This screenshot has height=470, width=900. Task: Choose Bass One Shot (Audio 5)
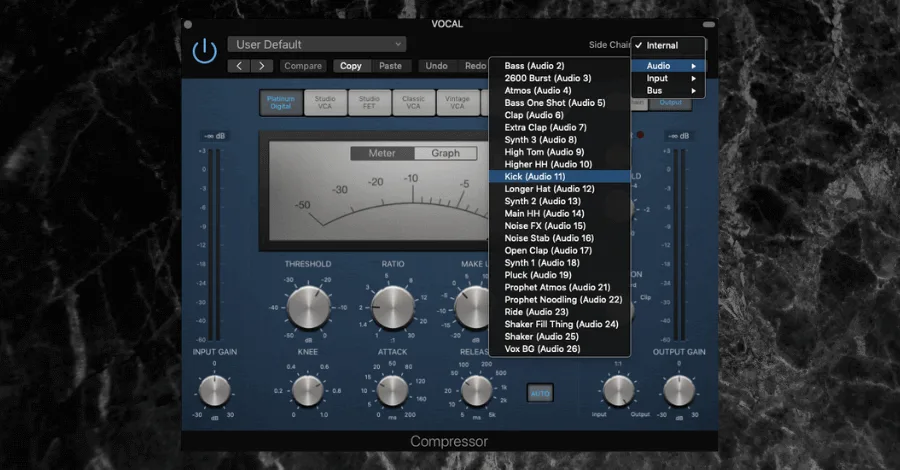[559, 103]
